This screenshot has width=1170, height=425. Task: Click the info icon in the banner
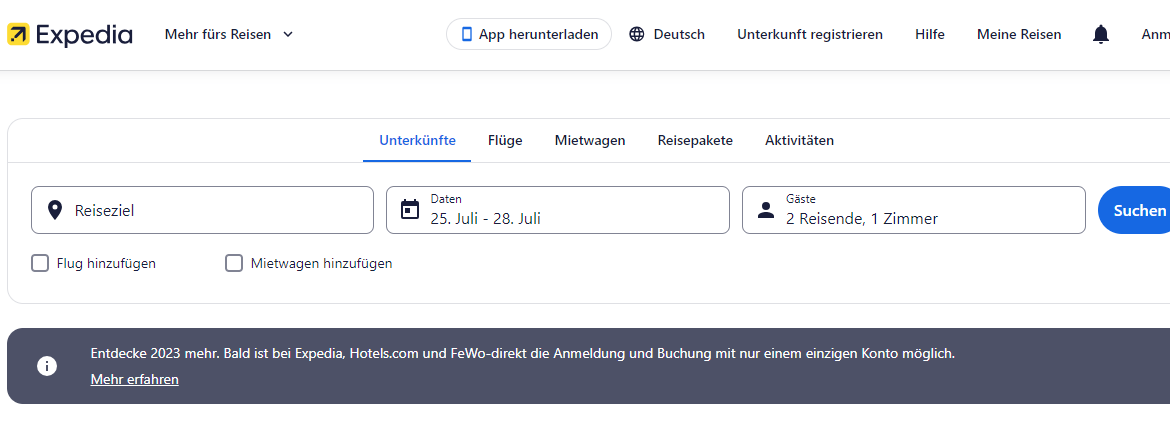(x=47, y=366)
